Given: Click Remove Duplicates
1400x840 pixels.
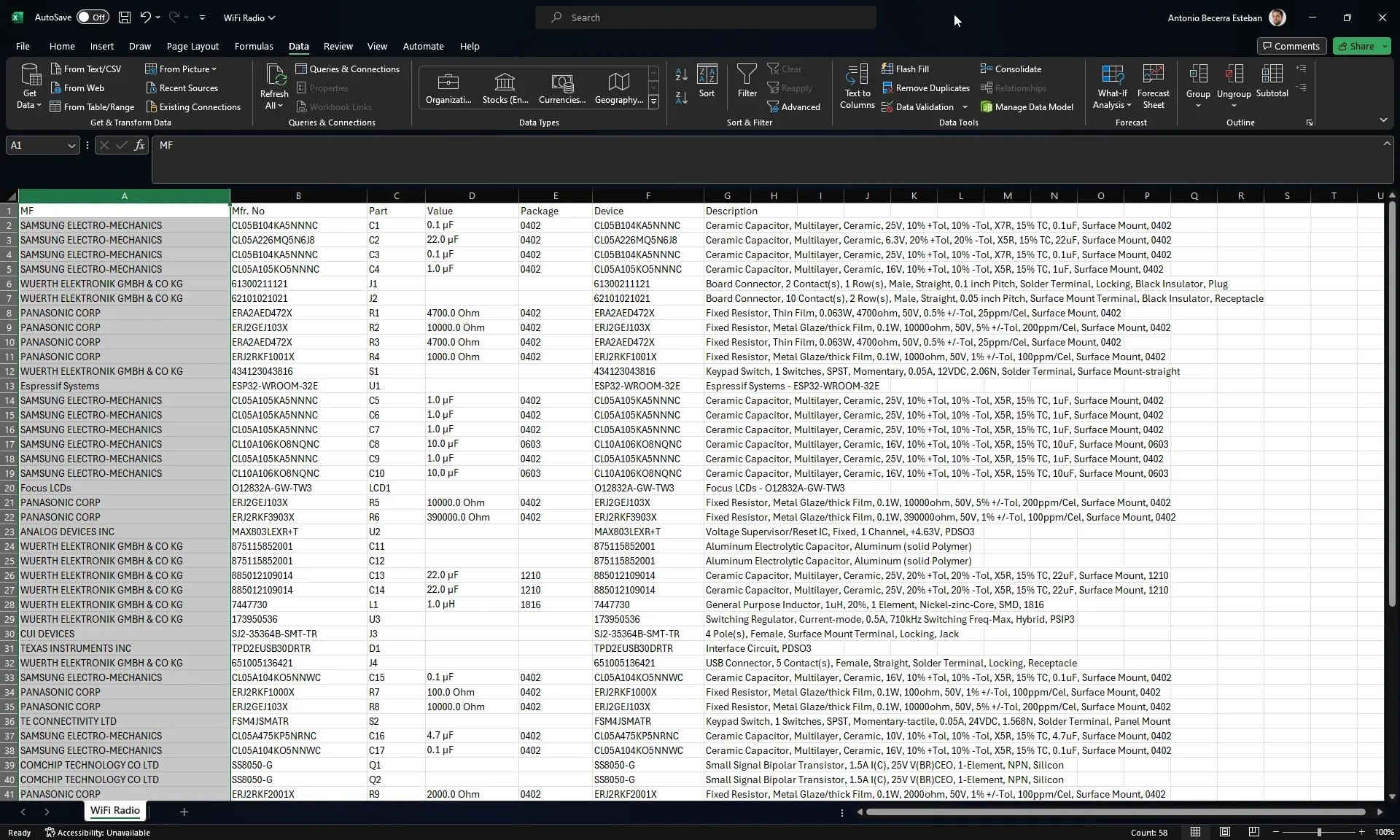Looking at the screenshot, I should (x=925, y=87).
